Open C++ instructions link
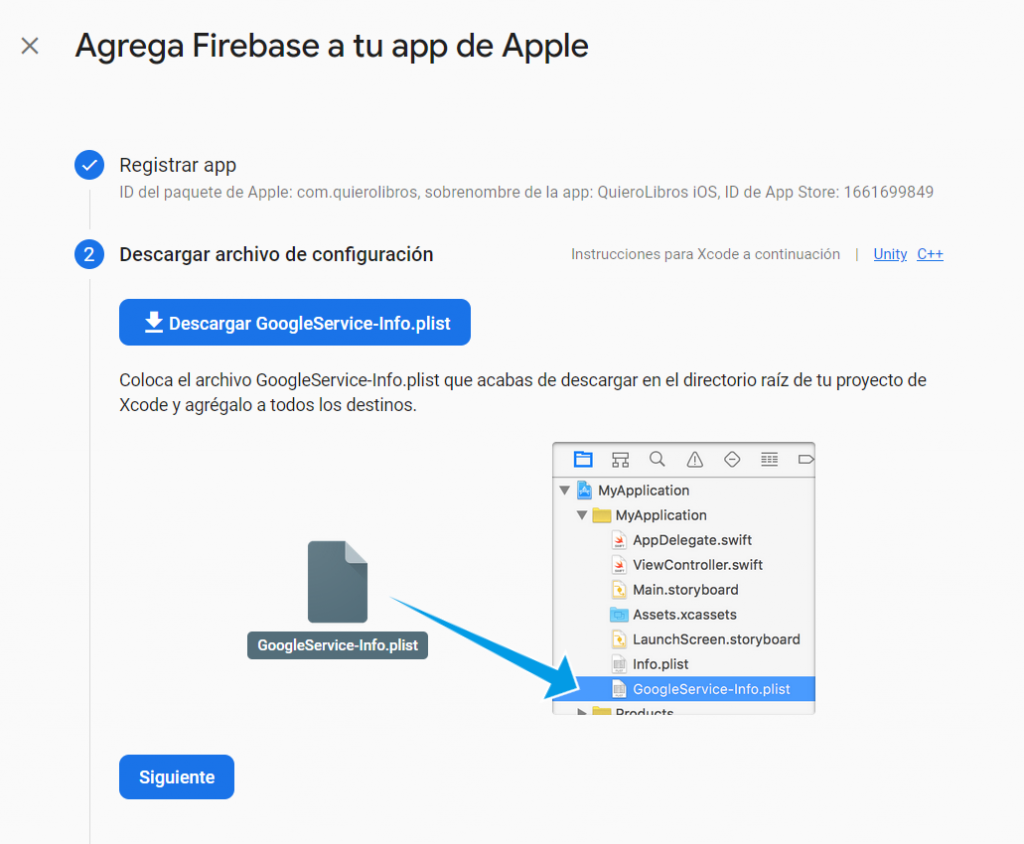 coord(930,254)
